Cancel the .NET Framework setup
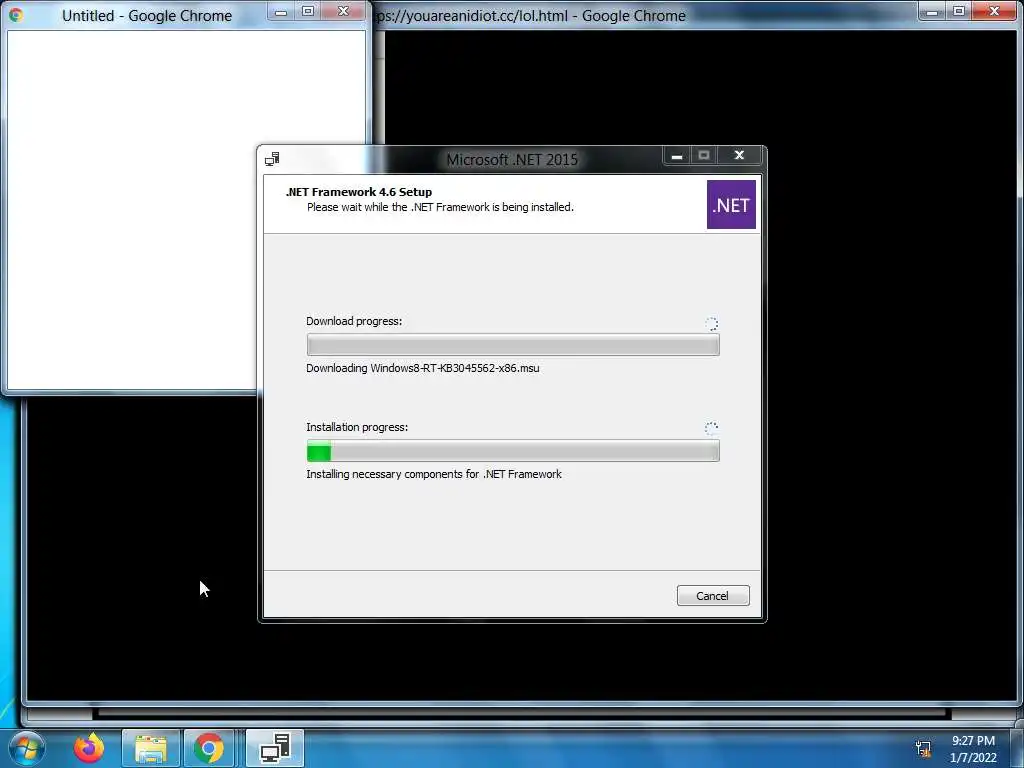This screenshot has height=768, width=1024. 712,596
